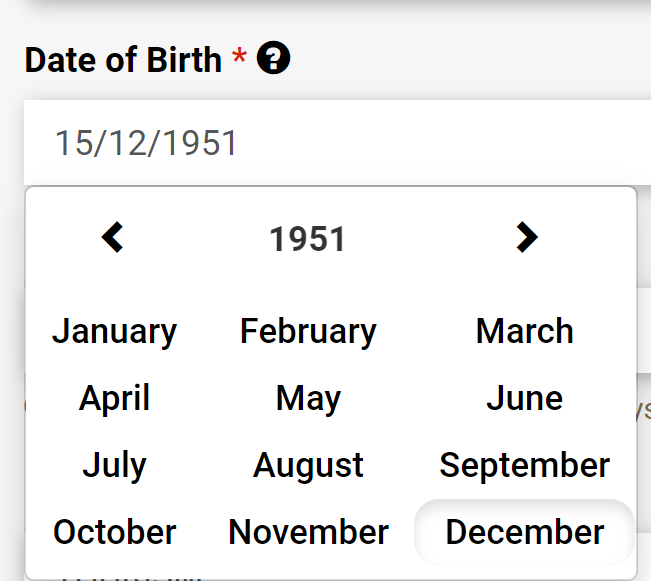651x581 pixels.
Task: Choose May in the month picker
Action: [x=308, y=398]
